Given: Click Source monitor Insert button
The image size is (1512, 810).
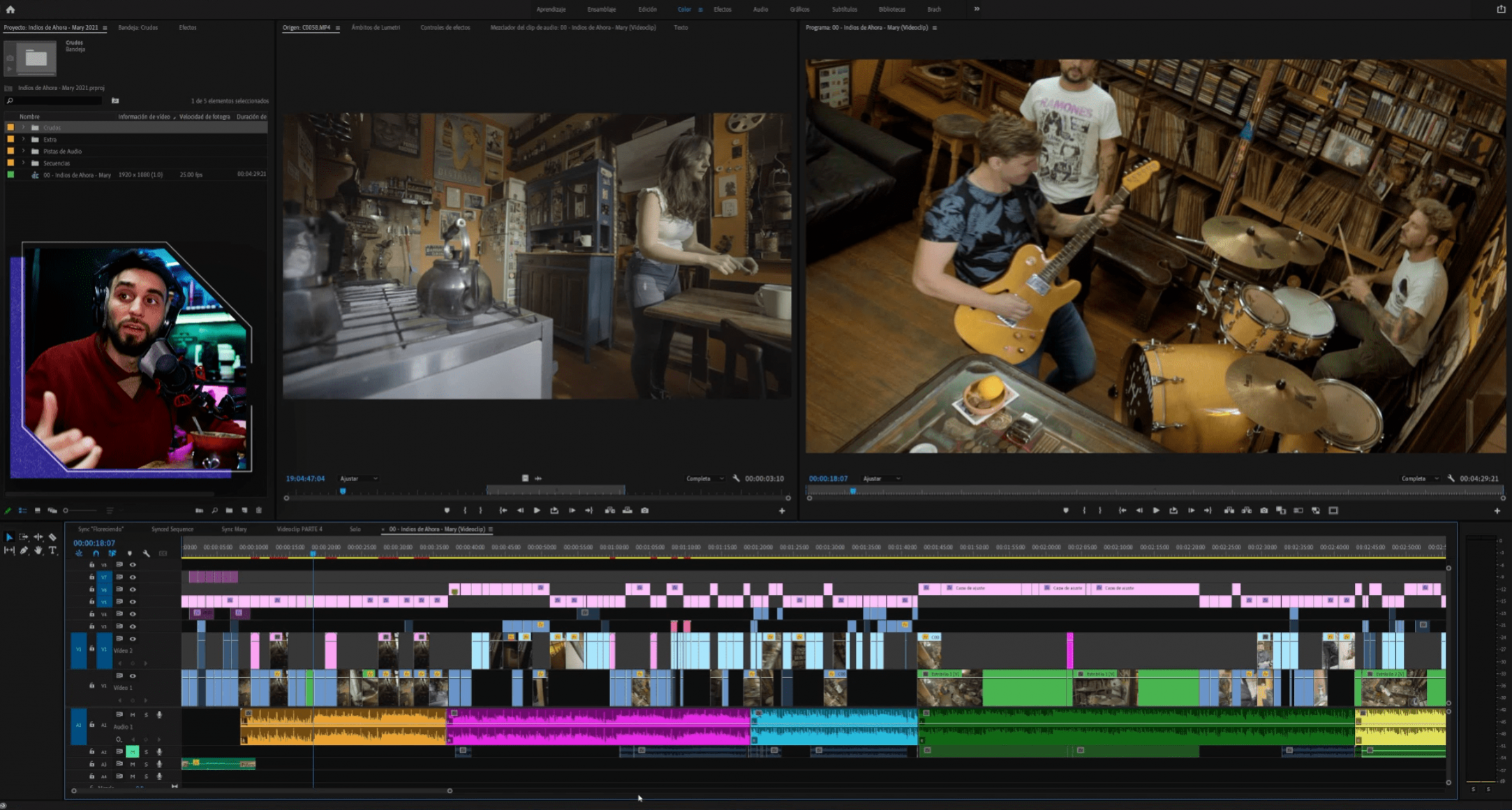Looking at the screenshot, I should click(x=610, y=510).
